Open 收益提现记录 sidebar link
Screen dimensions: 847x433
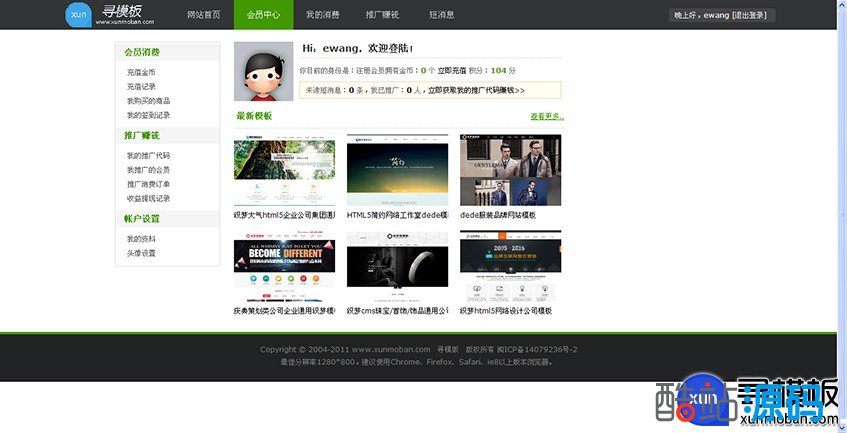(148, 198)
